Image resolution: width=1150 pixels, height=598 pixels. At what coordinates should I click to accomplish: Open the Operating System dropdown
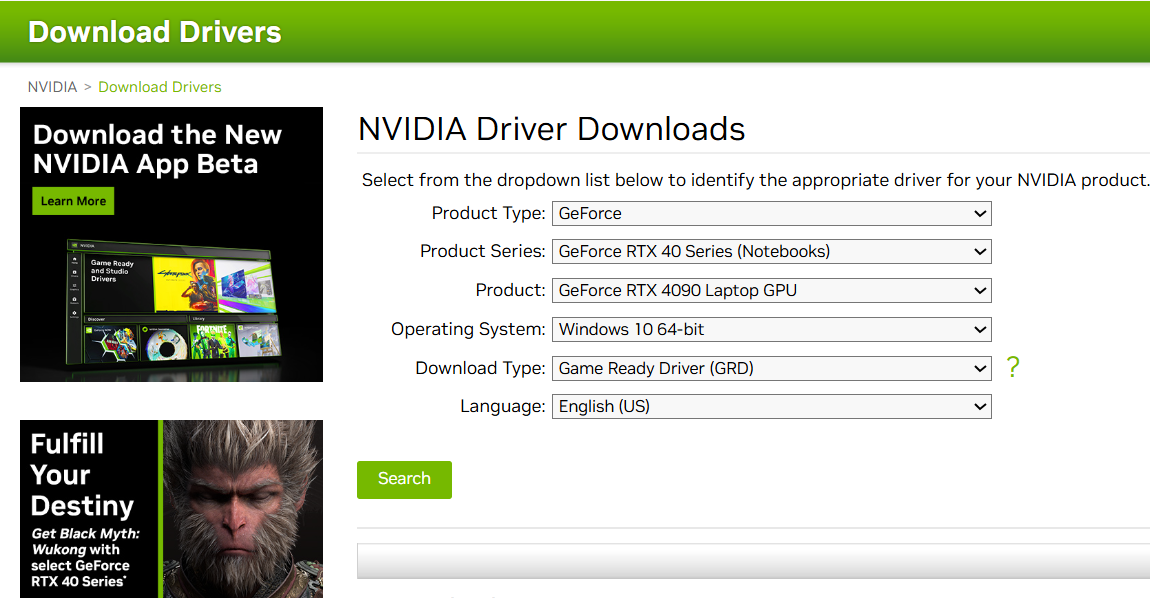(771, 329)
